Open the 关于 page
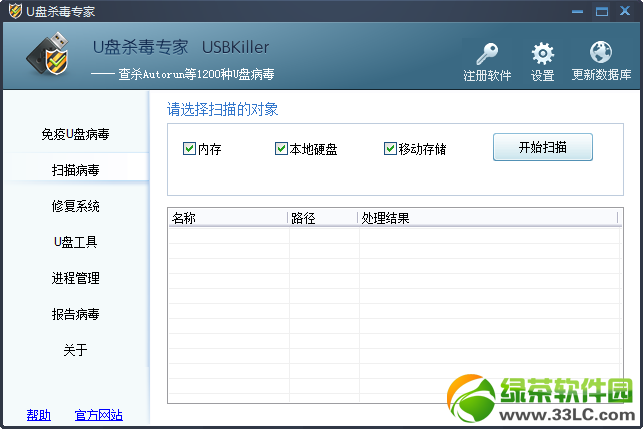This screenshot has width=643, height=436. (75, 350)
